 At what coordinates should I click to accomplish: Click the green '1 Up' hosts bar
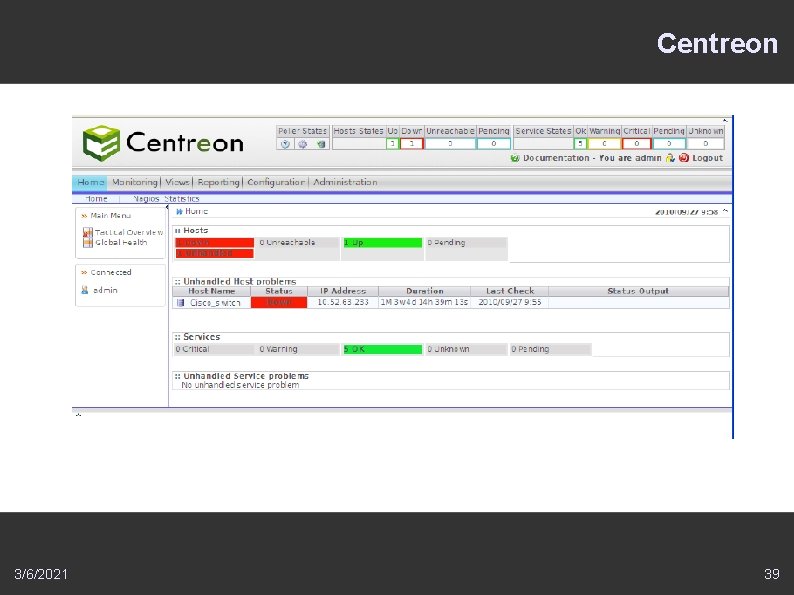(382, 243)
